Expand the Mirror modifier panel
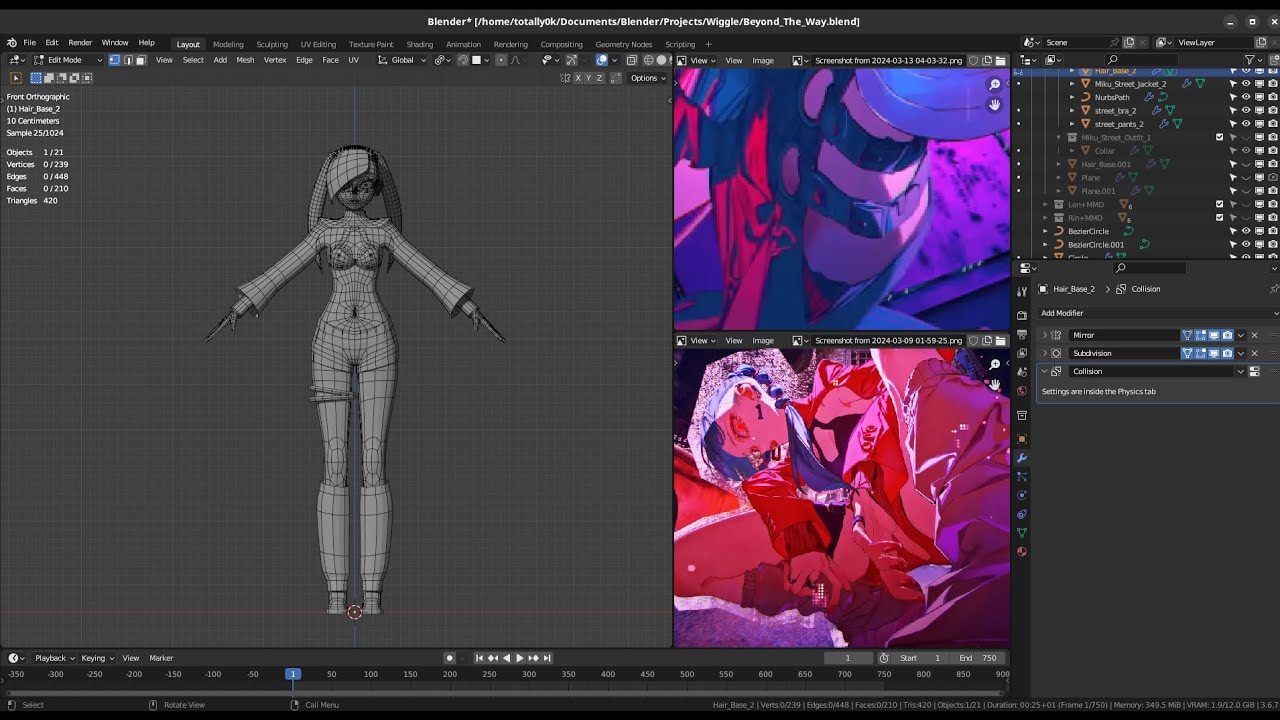Image resolution: width=1280 pixels, height=720 pixels. pyautogui.click(x=1045, y=335)
